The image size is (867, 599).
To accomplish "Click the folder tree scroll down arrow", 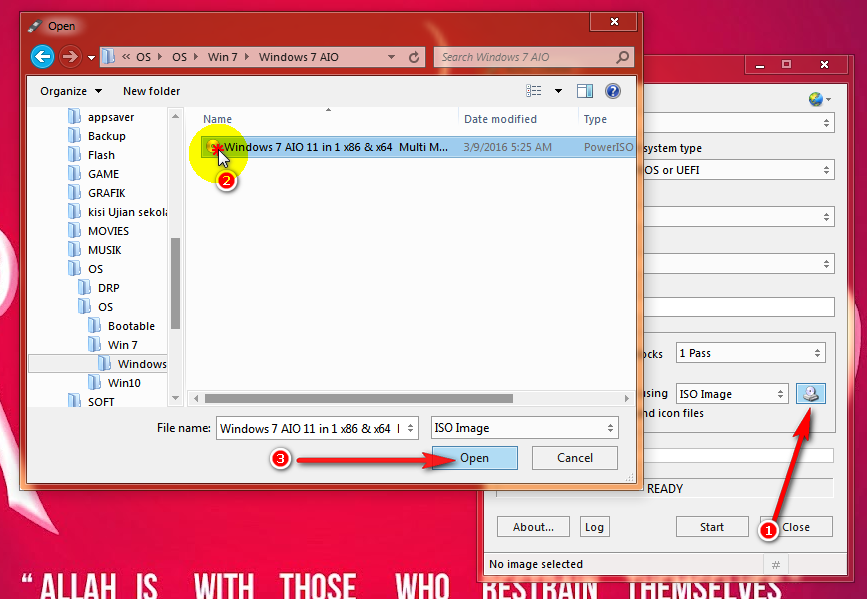I will coord(175,398).
